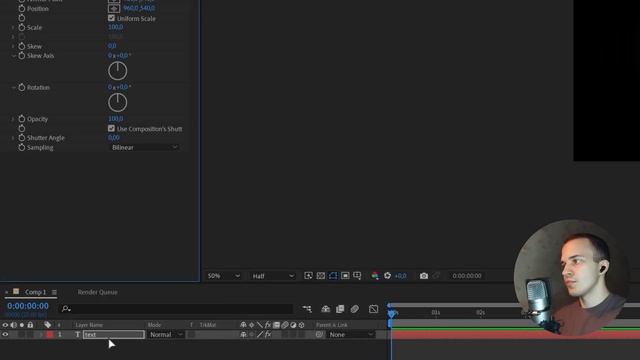Open the Comp 1 panel menu
This screenshot has height=360, width=640.
[54, 292]
